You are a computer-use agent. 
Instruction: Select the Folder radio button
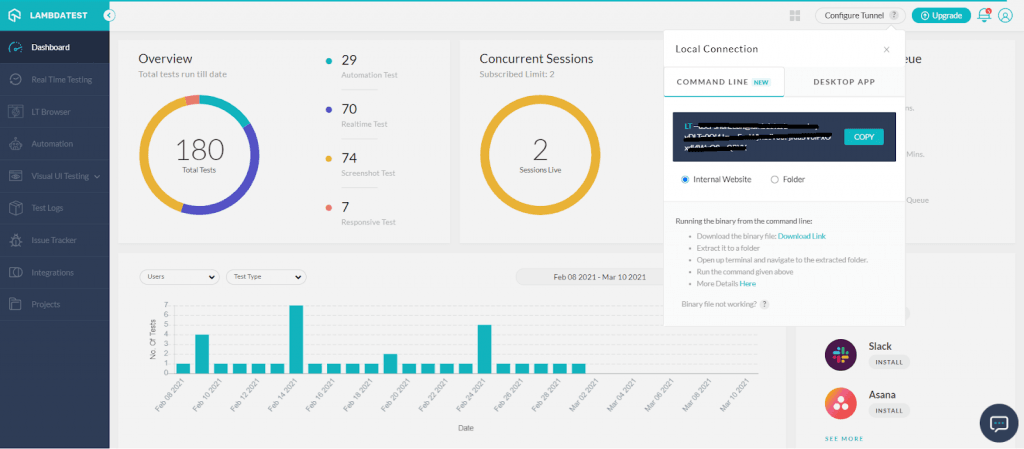tap(775, 179)
